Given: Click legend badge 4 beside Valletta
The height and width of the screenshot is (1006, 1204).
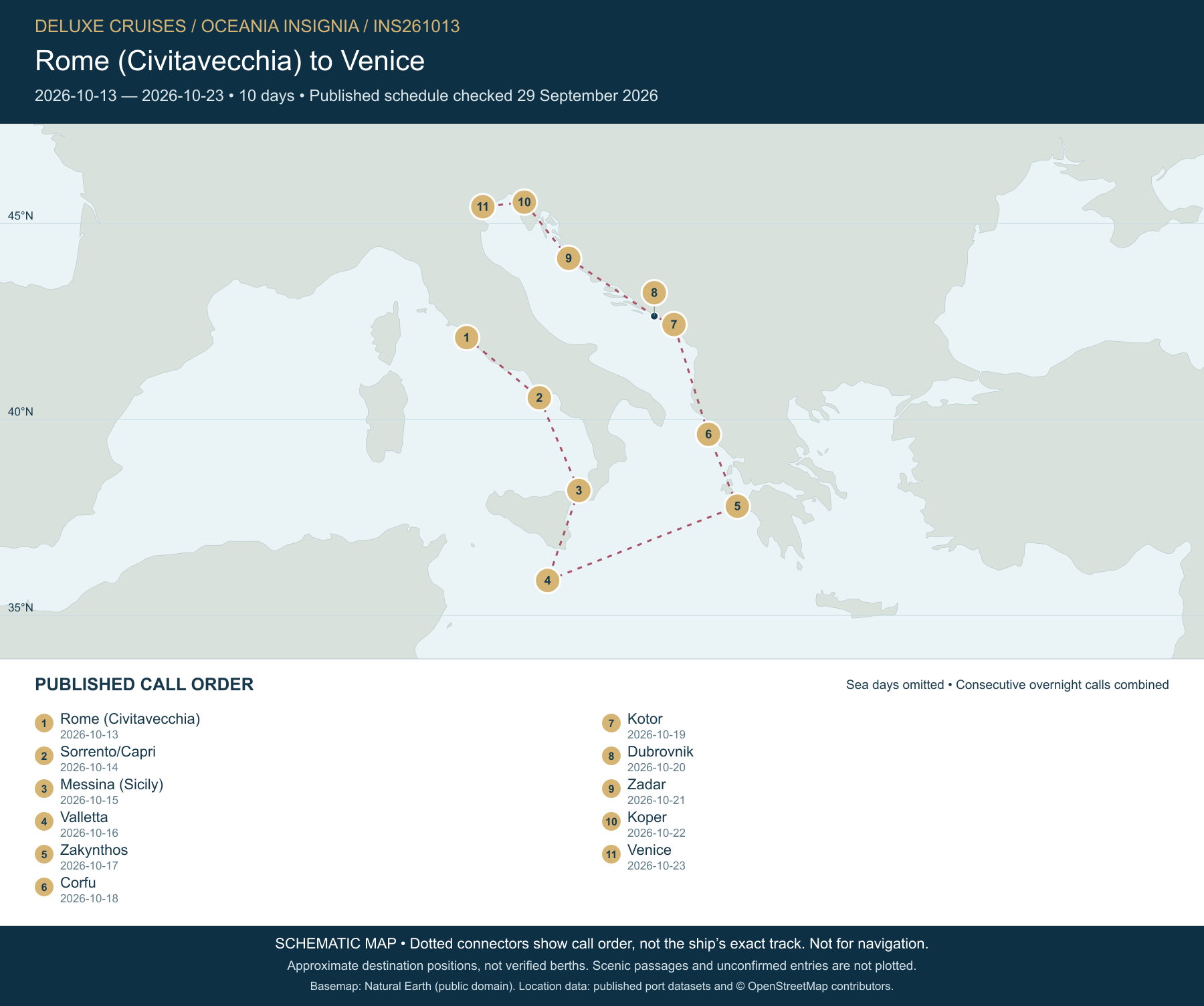Looking at the screenshot, I should 44,821.
